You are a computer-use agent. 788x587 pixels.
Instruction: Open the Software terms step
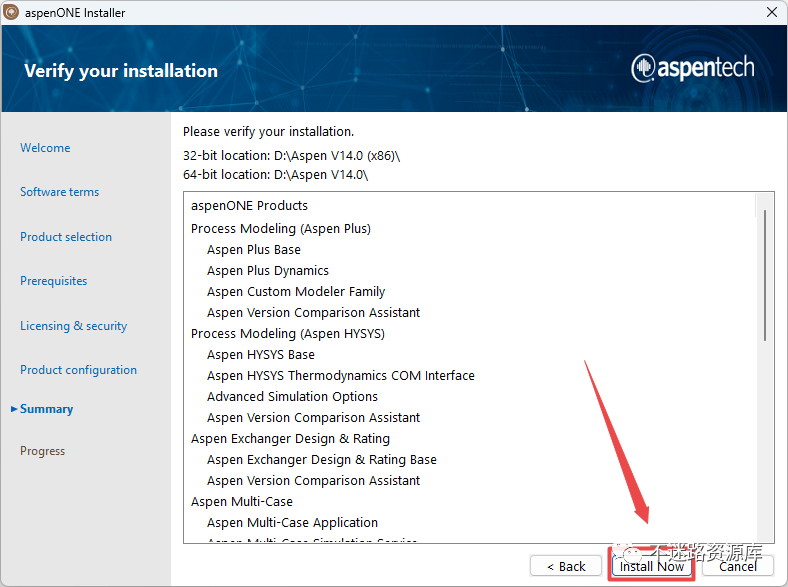59,192
